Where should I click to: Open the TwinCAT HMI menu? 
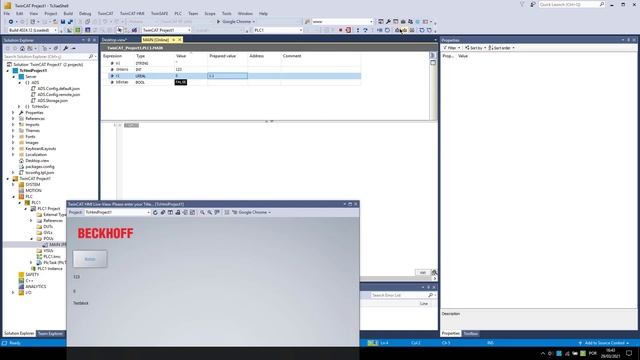pyautogui.click(x=132, y=13)
